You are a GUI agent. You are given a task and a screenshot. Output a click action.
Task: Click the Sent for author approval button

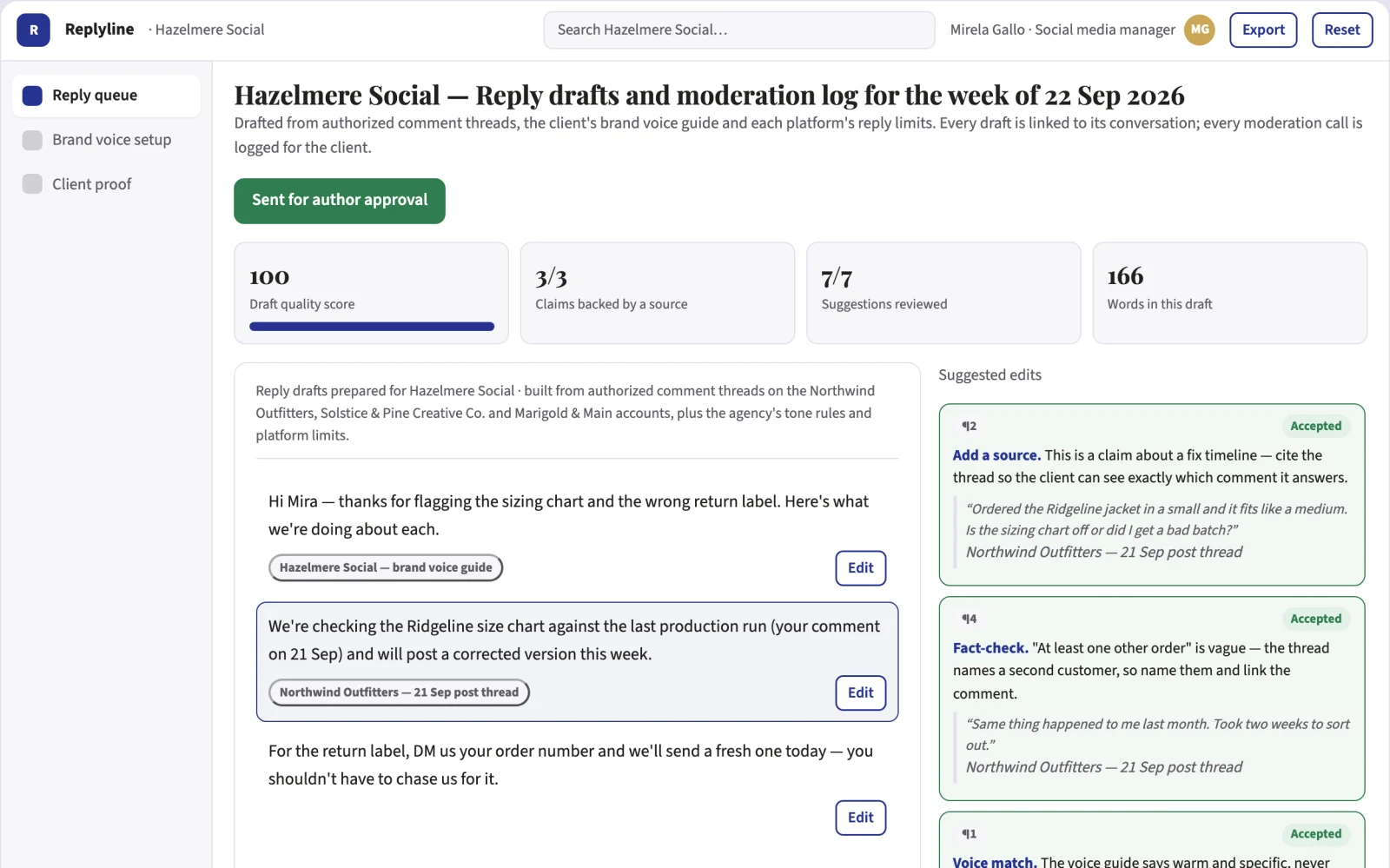340,201
